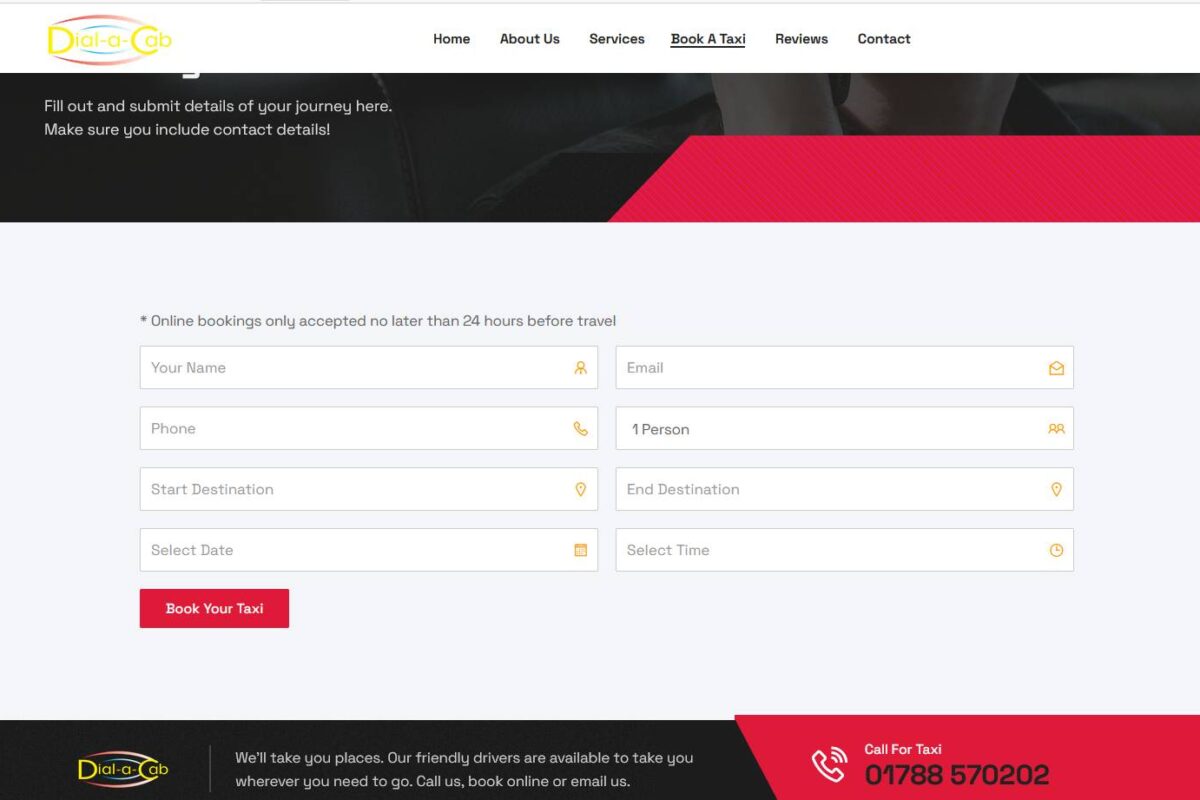
Task: Click the clock icon in Select Time
Action: coord(1056,550)
